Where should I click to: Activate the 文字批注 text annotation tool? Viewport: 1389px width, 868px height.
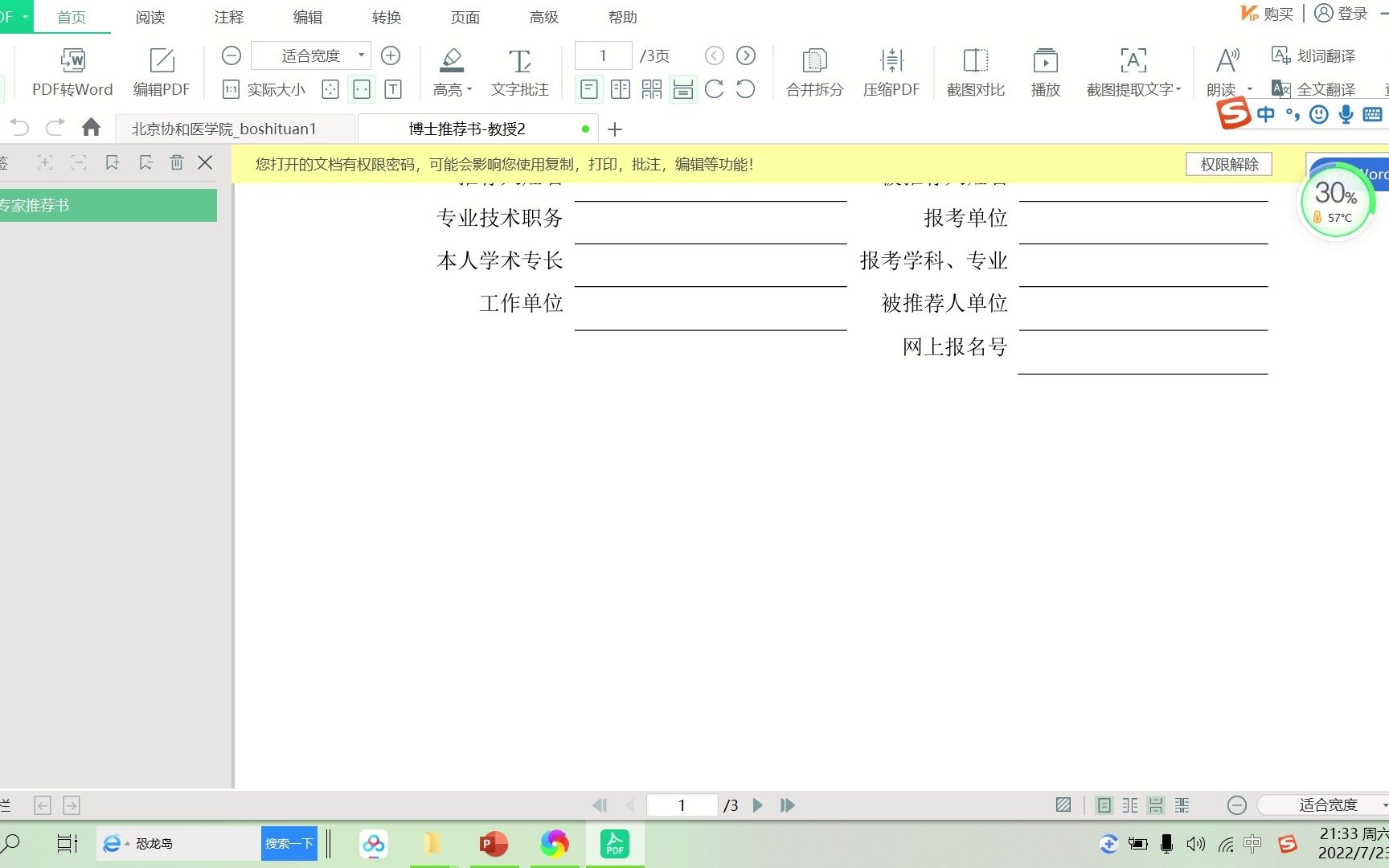tap(519, 72)
